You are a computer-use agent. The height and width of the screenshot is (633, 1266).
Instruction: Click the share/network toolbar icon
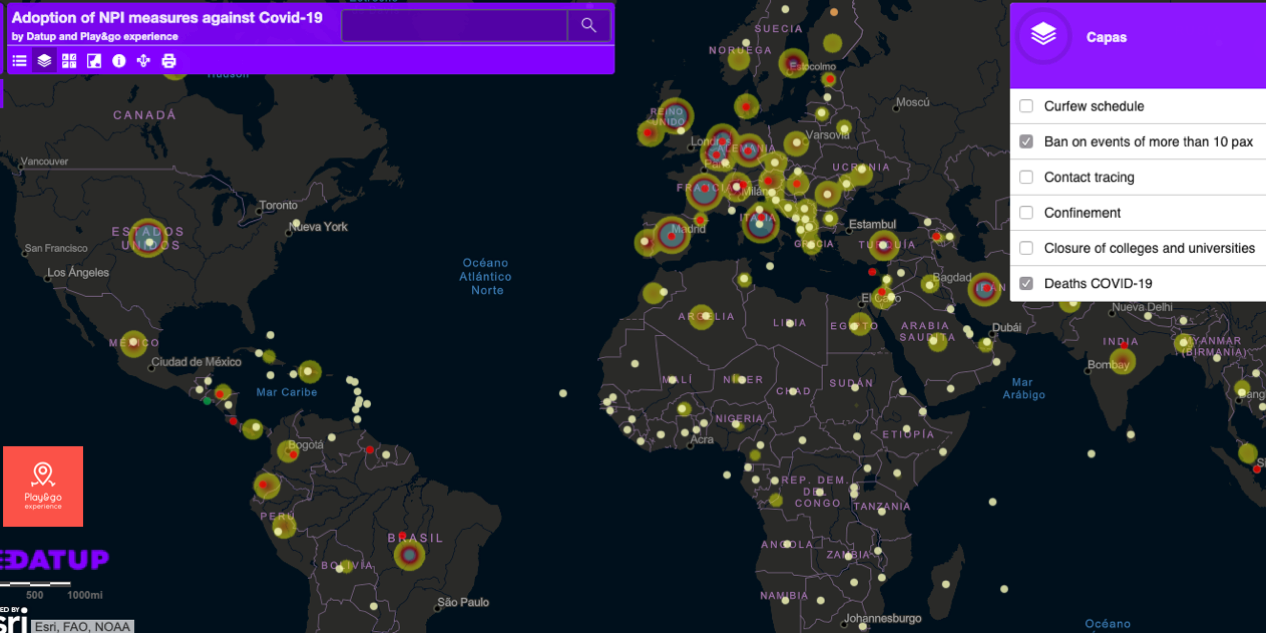pos(144,61)
